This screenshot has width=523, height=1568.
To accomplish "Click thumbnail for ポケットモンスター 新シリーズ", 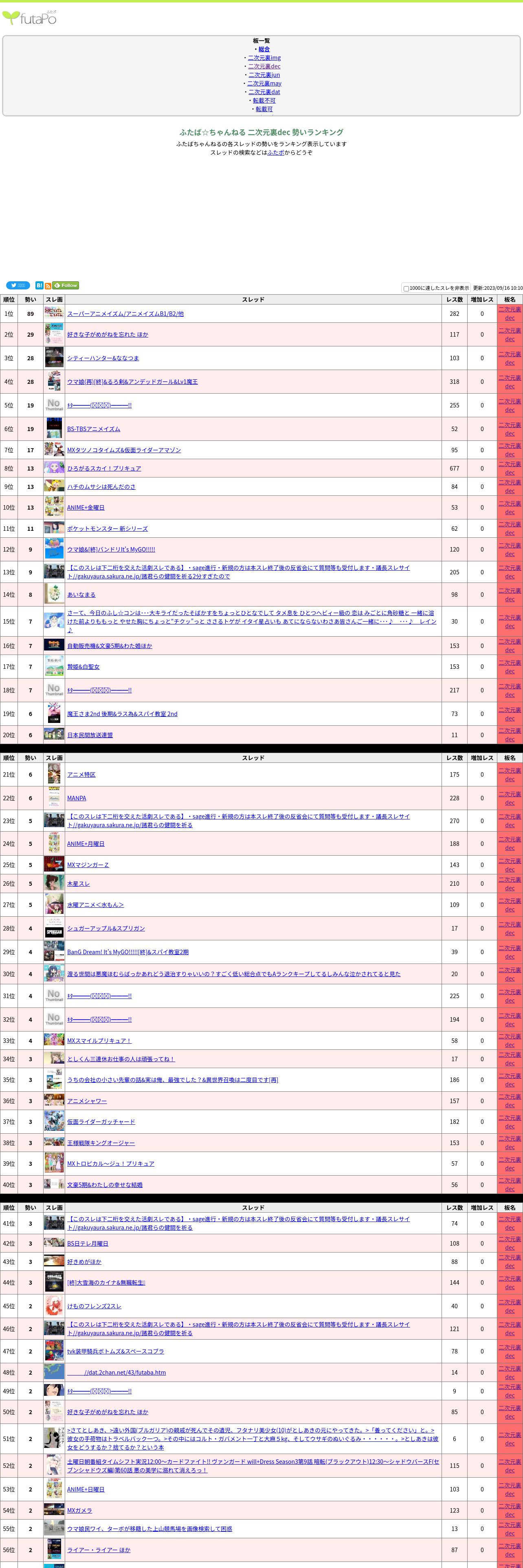I will point(54,528).
